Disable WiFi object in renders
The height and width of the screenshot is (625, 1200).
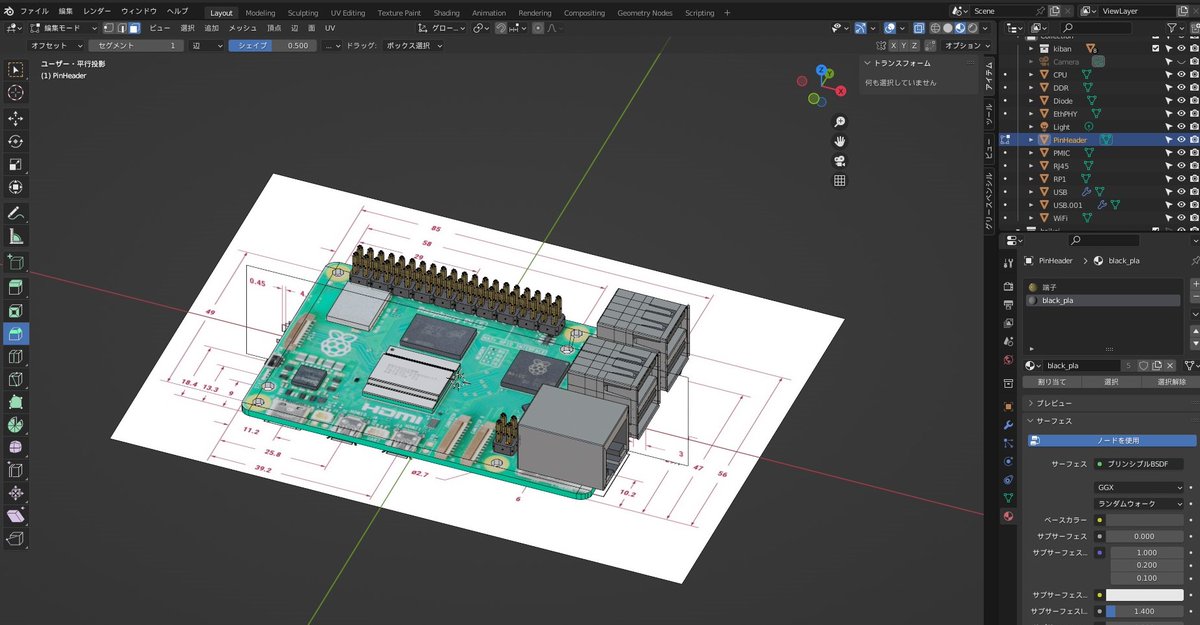point(1194,217)
